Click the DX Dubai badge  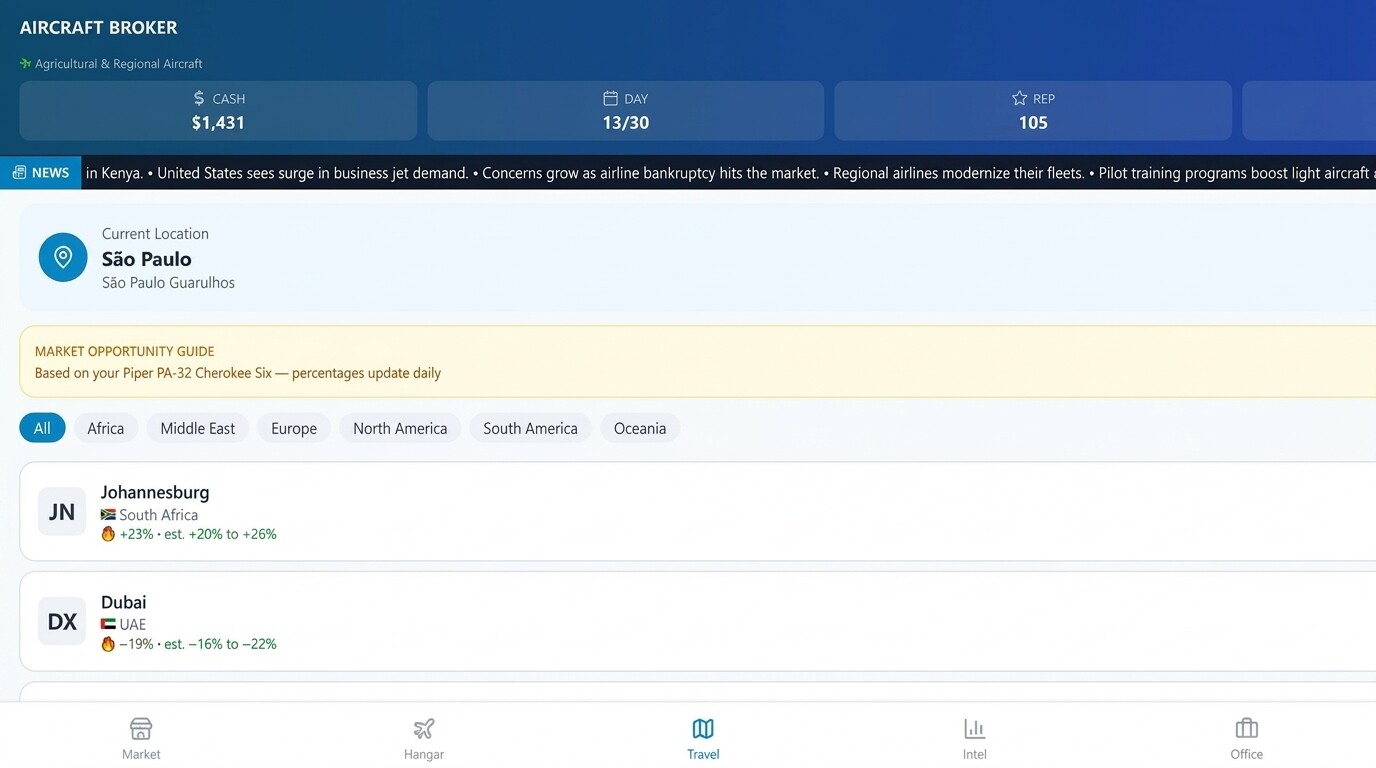pyautogui.click(x=62, y=622)
